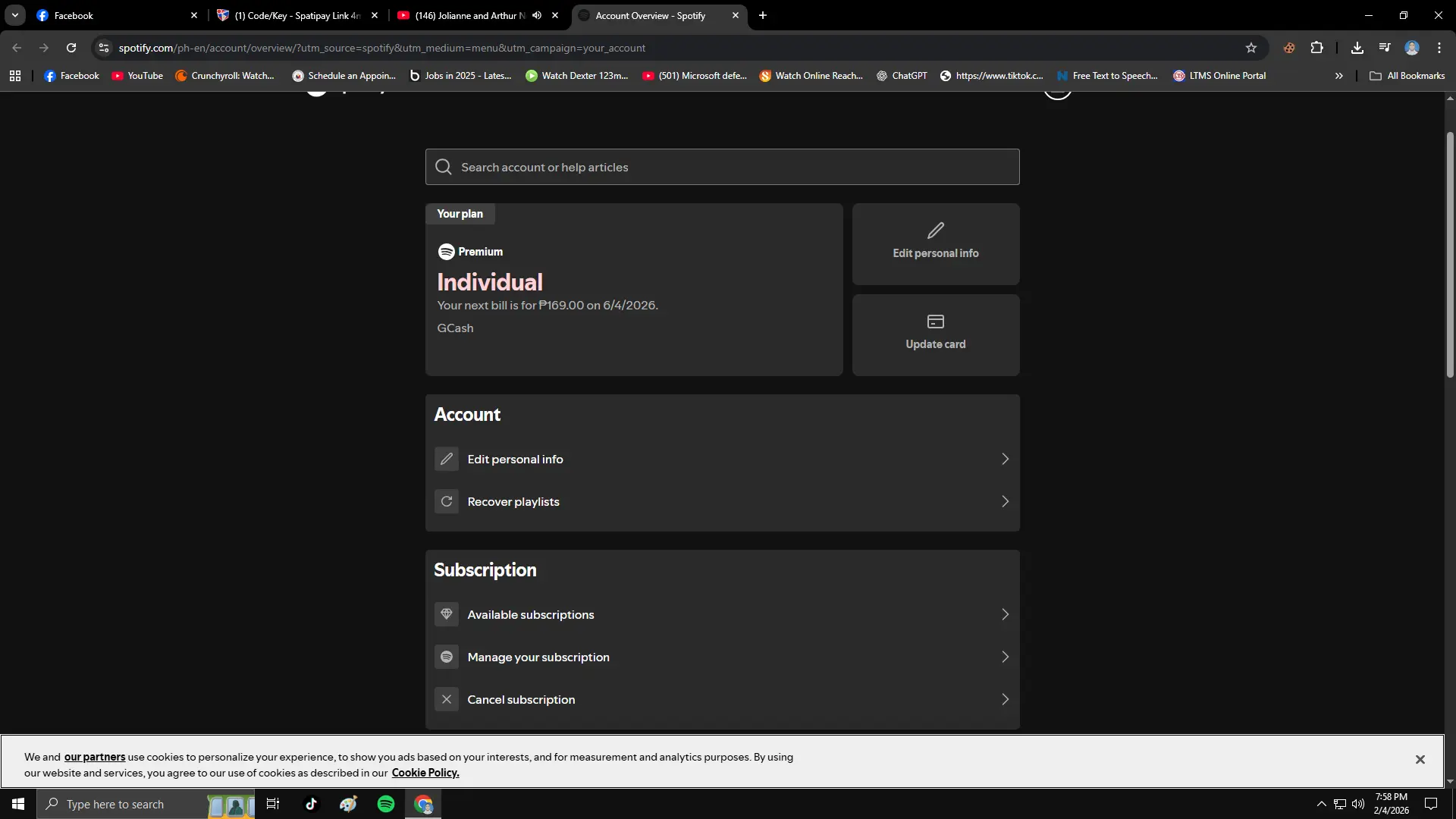Open the tab search dropdown arrow
This screenshot has height=819, width=1456.
click(x=15, y=15)
